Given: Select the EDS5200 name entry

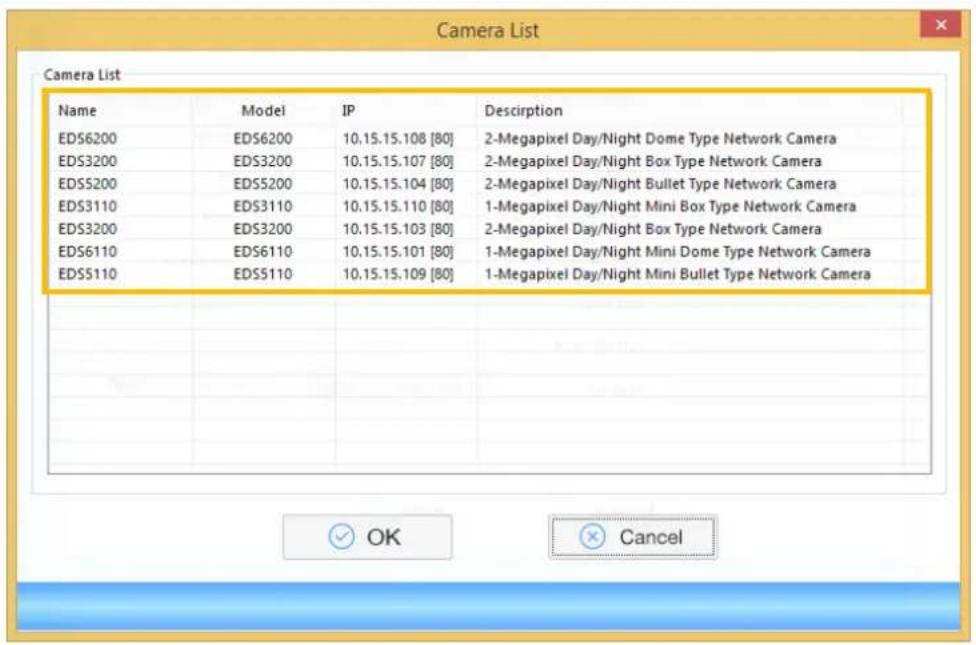Looking at the screenshot, I should [x=87, y=184].
